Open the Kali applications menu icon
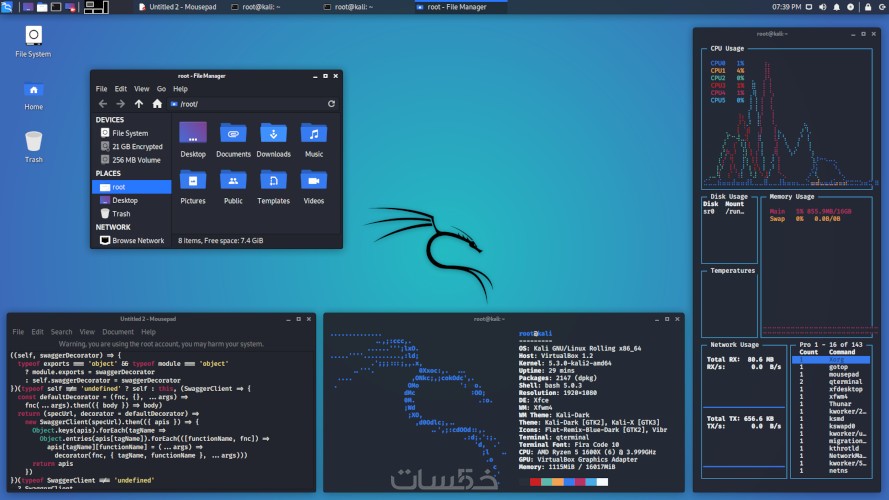 pos(6,7)
